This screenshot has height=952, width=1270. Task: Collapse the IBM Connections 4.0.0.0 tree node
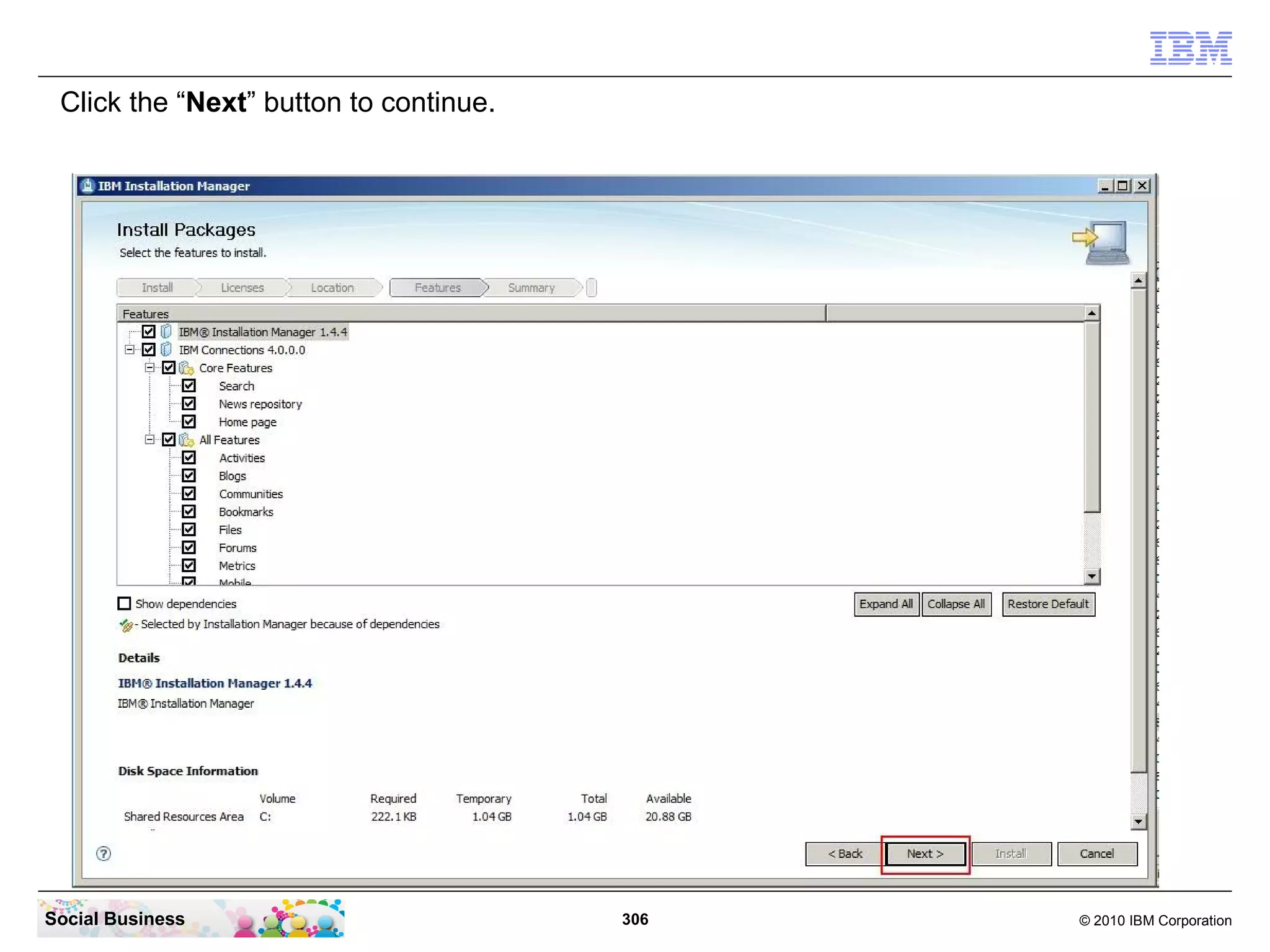(129, 350)
